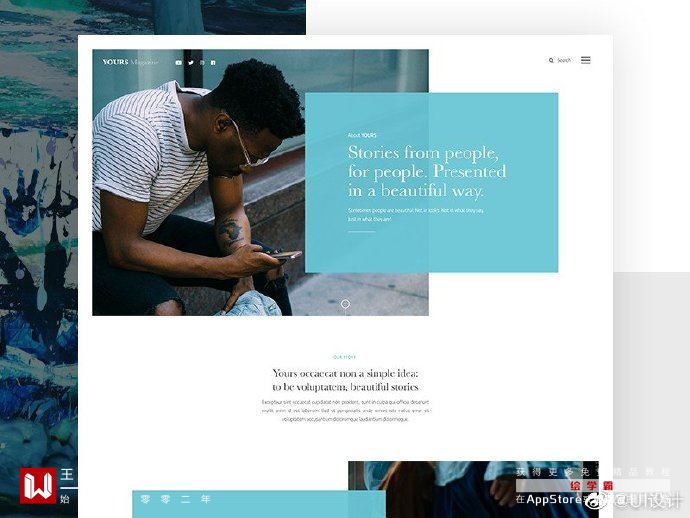
Task: Click the YOURS Magazine logo
Action: pyautogui.click(x=130, y=62)
